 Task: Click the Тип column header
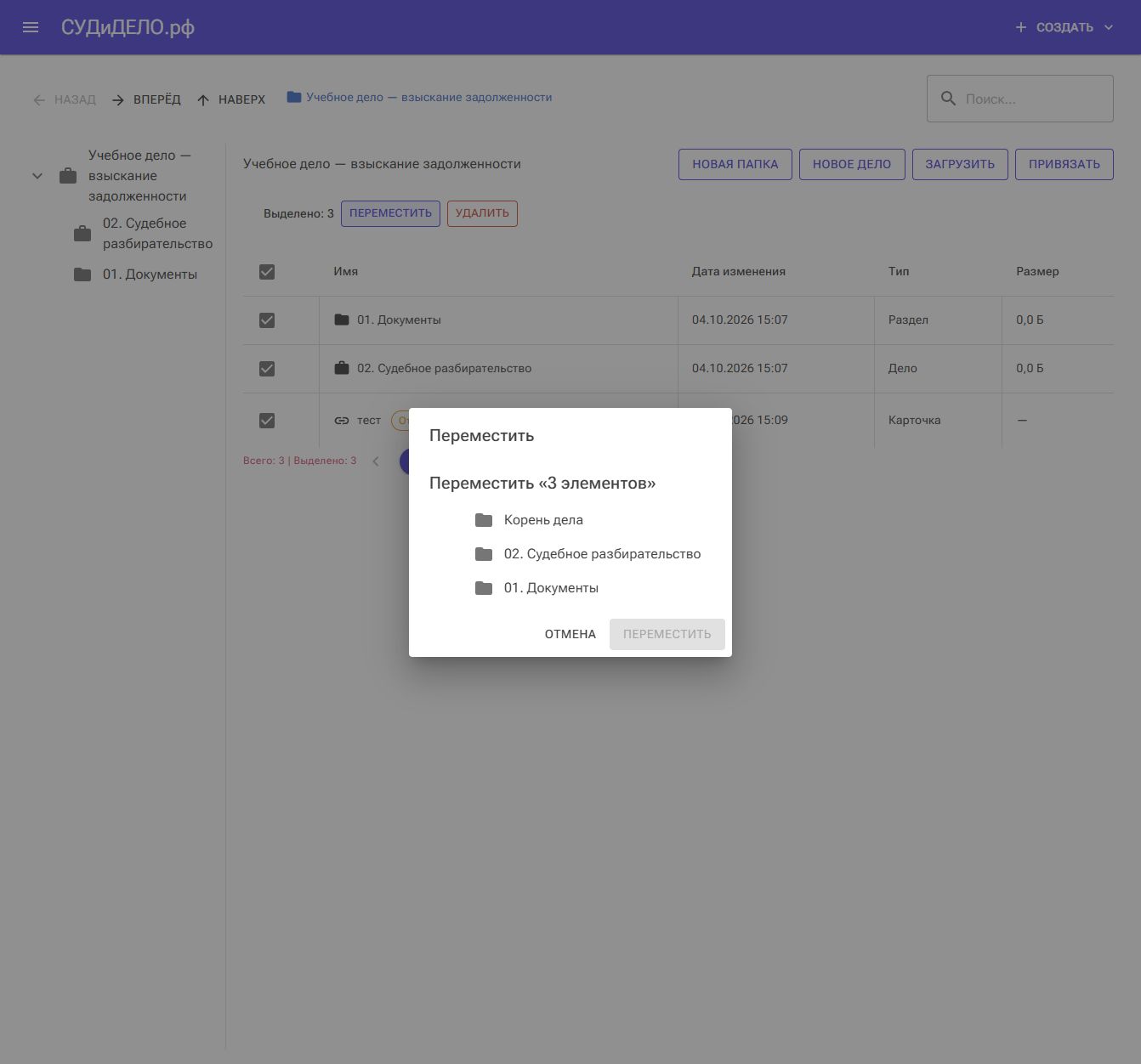coord(899,272)
